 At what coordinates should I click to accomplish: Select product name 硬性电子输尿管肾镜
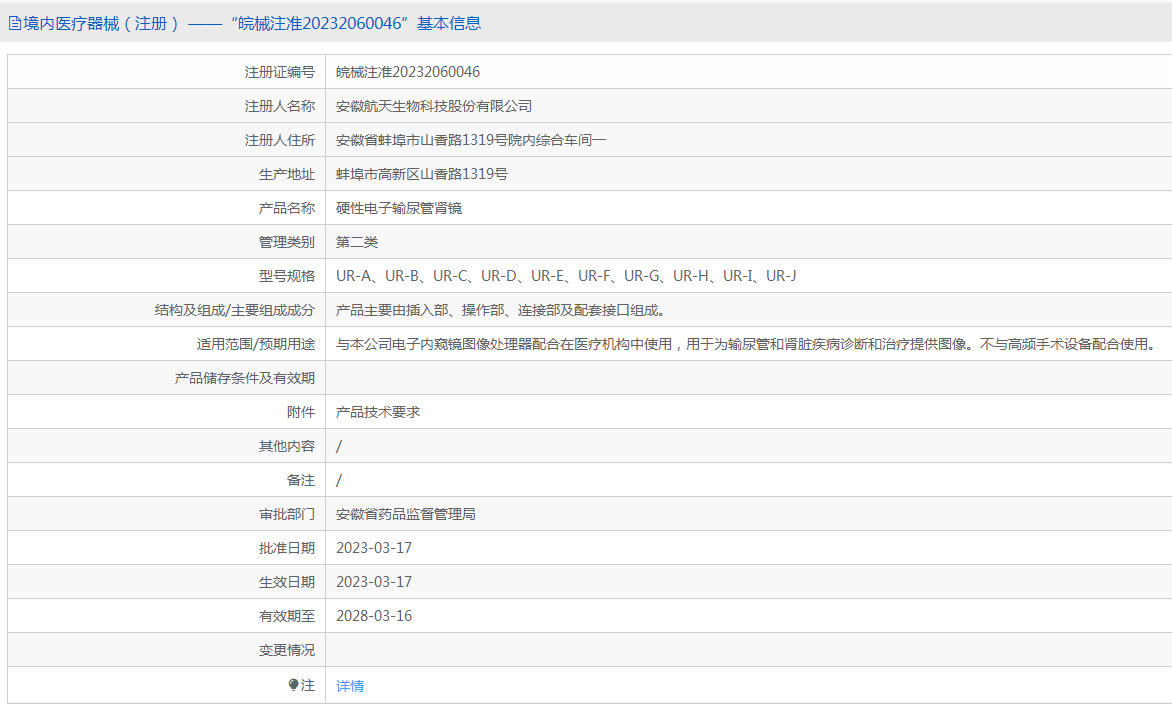pyautogui.click(x=398, y=208)
